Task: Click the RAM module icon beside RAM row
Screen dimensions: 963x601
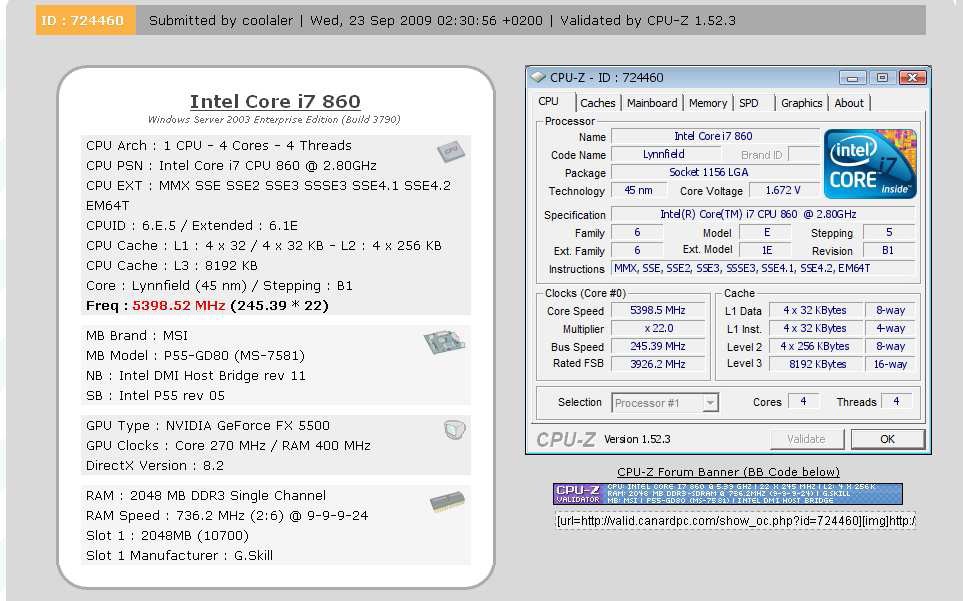Action: click(x=447, y=502)
